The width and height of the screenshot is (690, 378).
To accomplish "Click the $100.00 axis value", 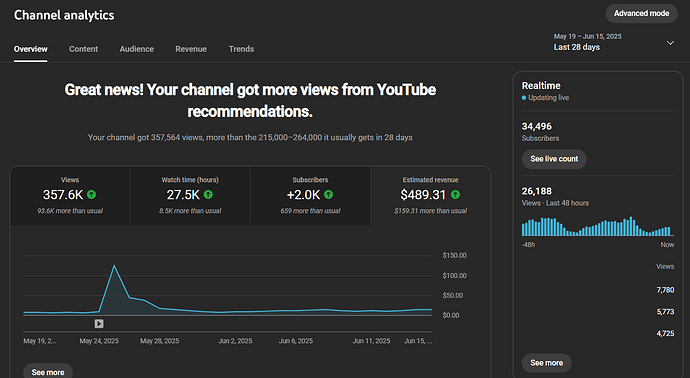I will pyautogui.click(x=455, y=275).
